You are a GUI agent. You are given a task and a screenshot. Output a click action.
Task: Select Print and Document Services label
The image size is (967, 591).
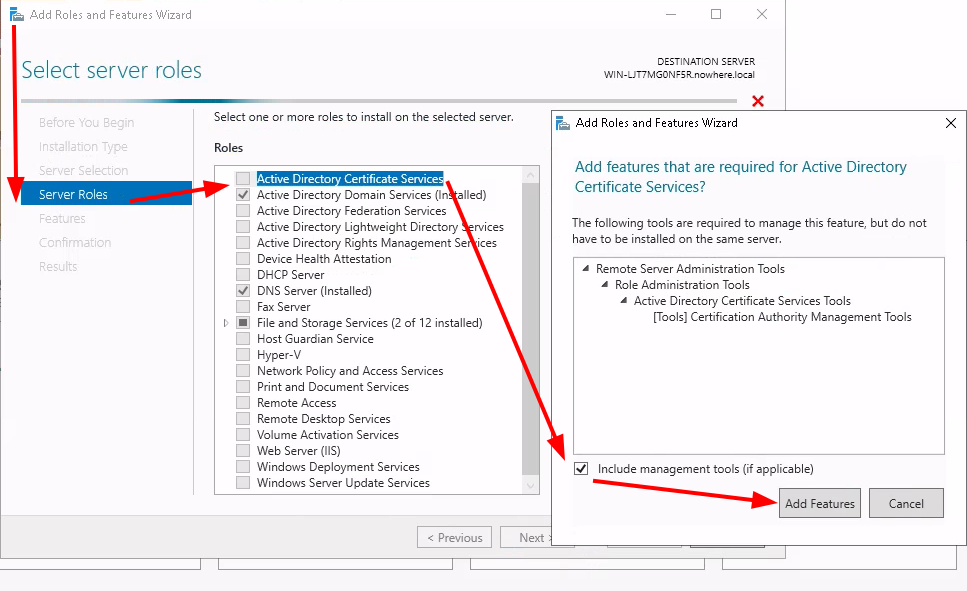coord(333,387)
